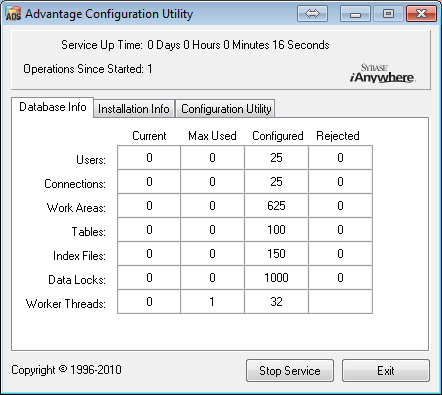Switch to the Database Info tab
The width and height of the screenshot is (442, 395).
click(x=53, y=107)
